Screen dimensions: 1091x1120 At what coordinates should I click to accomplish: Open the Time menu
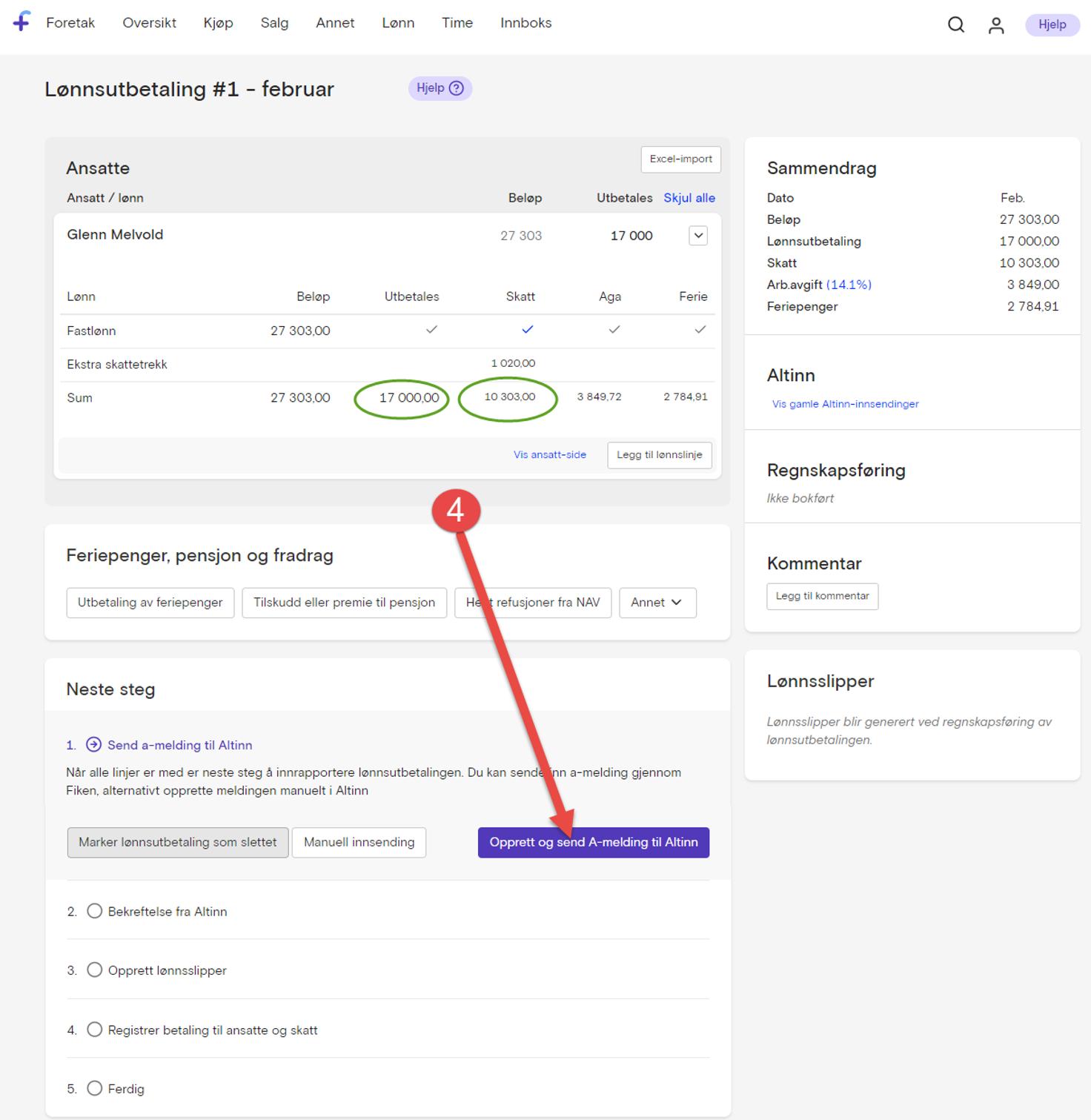point(457,23)
